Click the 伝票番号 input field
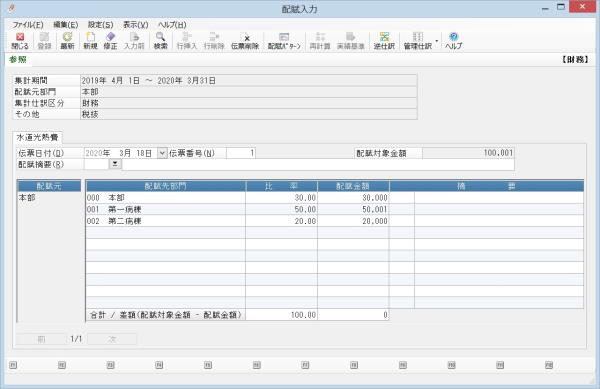The image size is (600, 389). 241,153
